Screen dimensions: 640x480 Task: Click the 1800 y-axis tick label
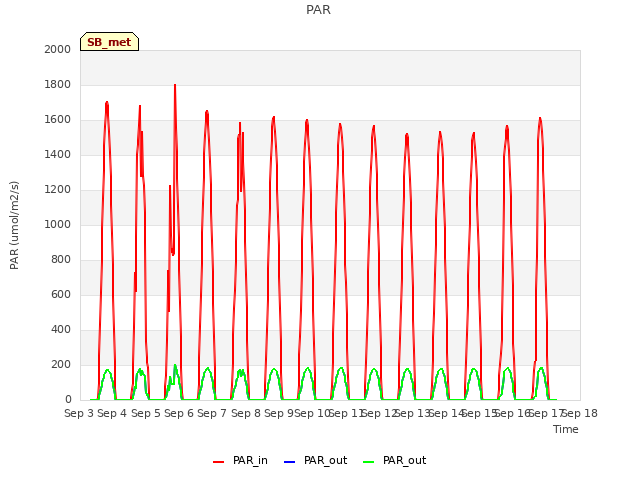(x=58, y=84)
